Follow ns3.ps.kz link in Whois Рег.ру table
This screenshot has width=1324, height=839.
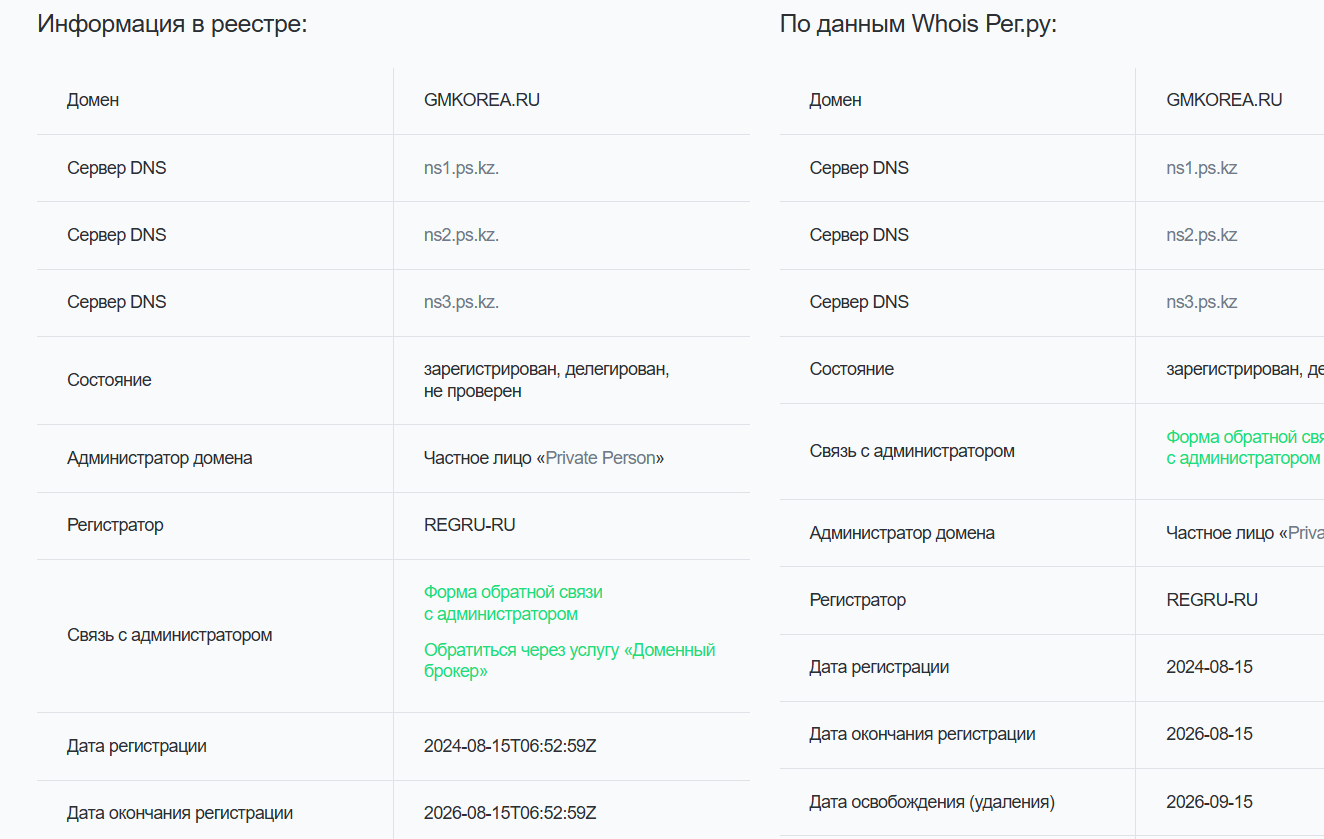1201,302
